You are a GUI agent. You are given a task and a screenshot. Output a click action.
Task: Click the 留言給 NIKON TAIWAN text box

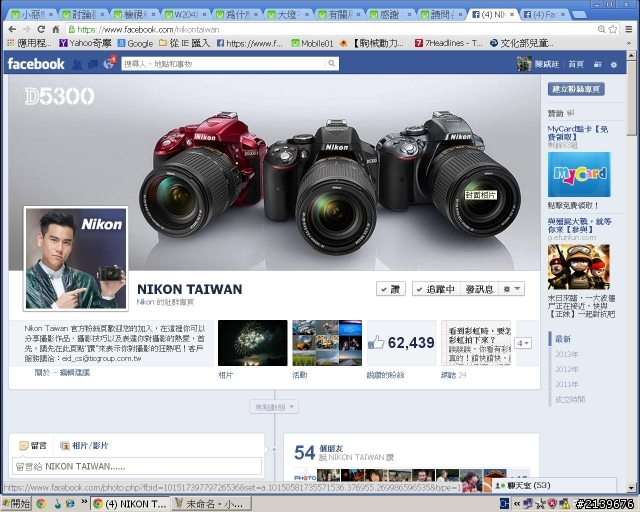click(x=137, y=466)
